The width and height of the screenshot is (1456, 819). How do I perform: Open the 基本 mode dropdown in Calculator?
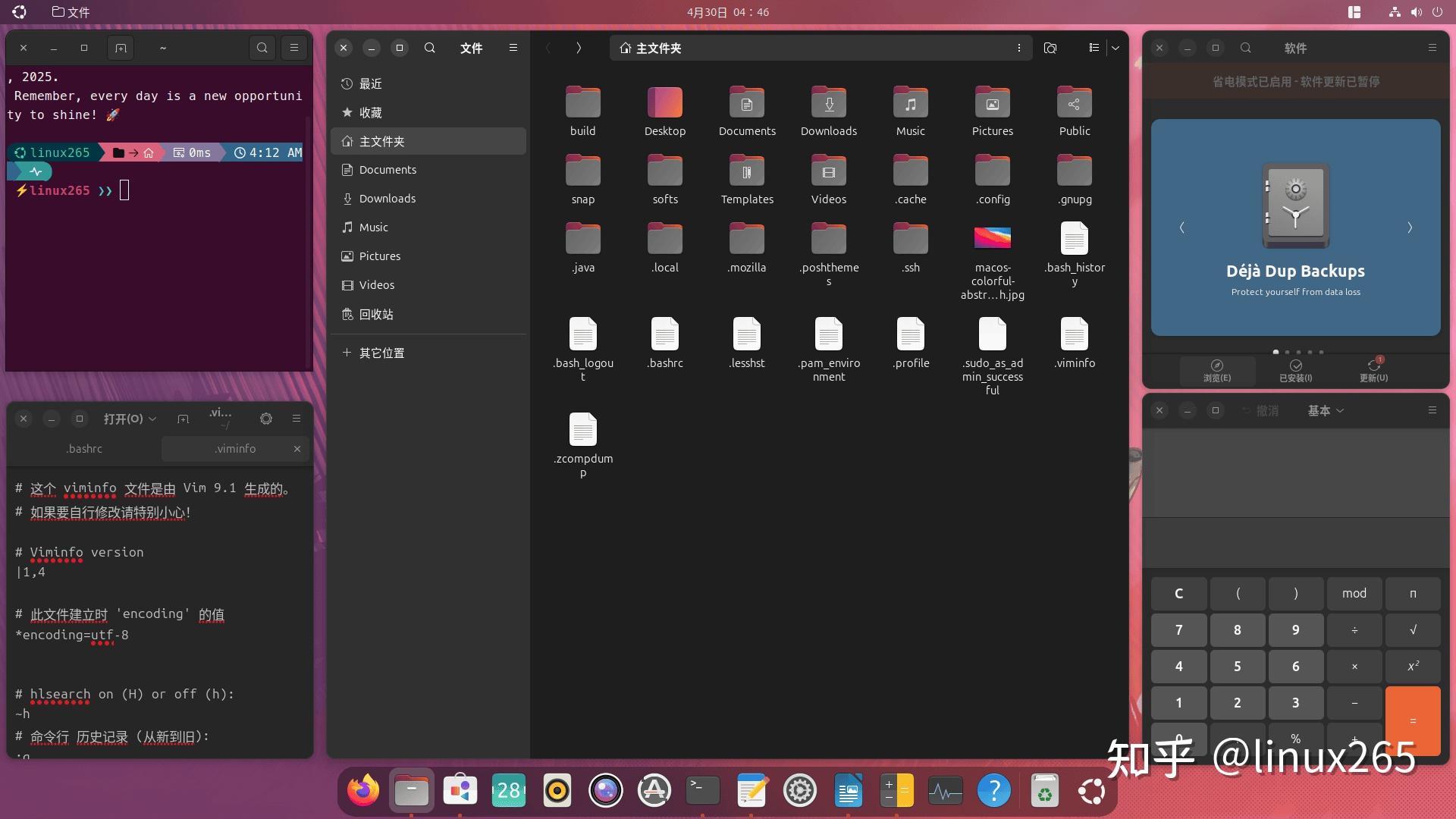[x=1325, y=410]
